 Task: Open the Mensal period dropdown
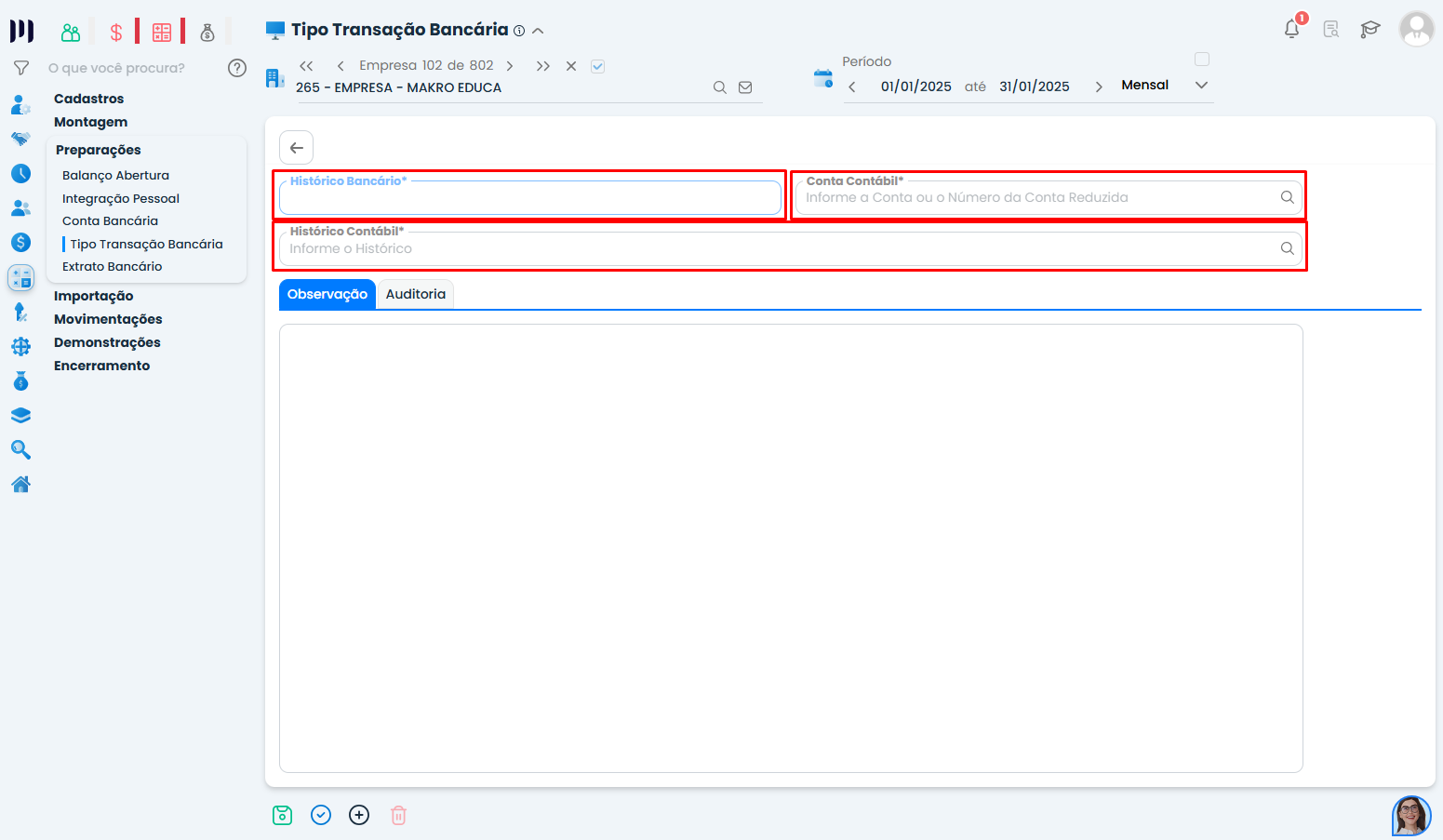[1201, 85]
